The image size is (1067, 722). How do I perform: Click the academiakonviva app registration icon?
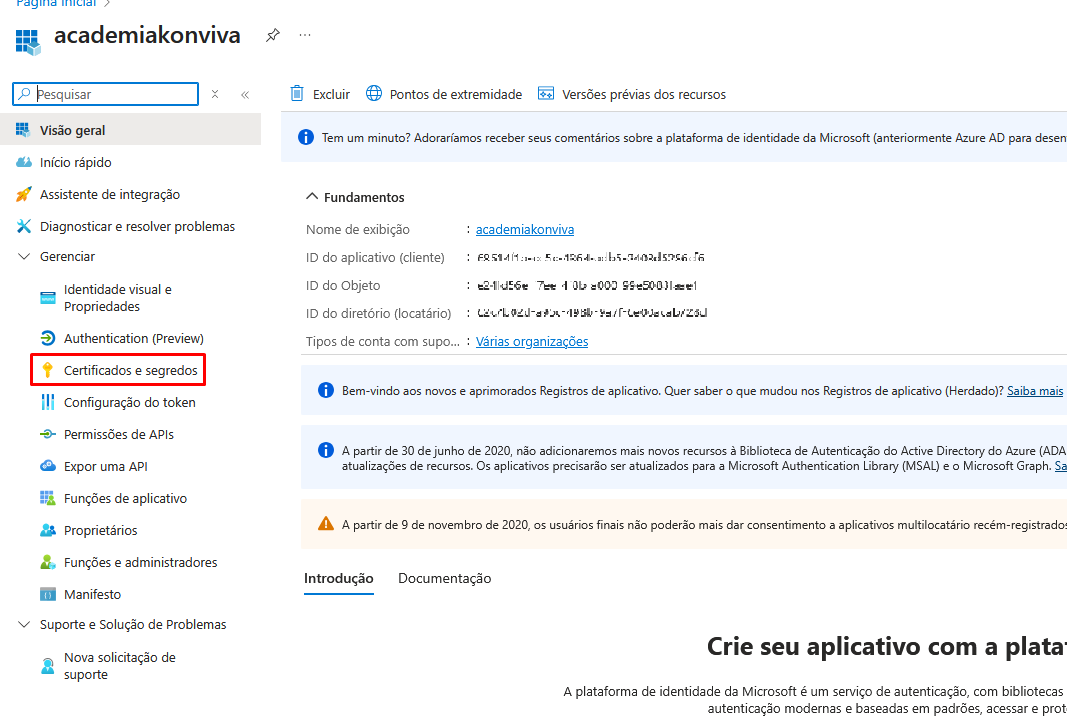[28, 41]
